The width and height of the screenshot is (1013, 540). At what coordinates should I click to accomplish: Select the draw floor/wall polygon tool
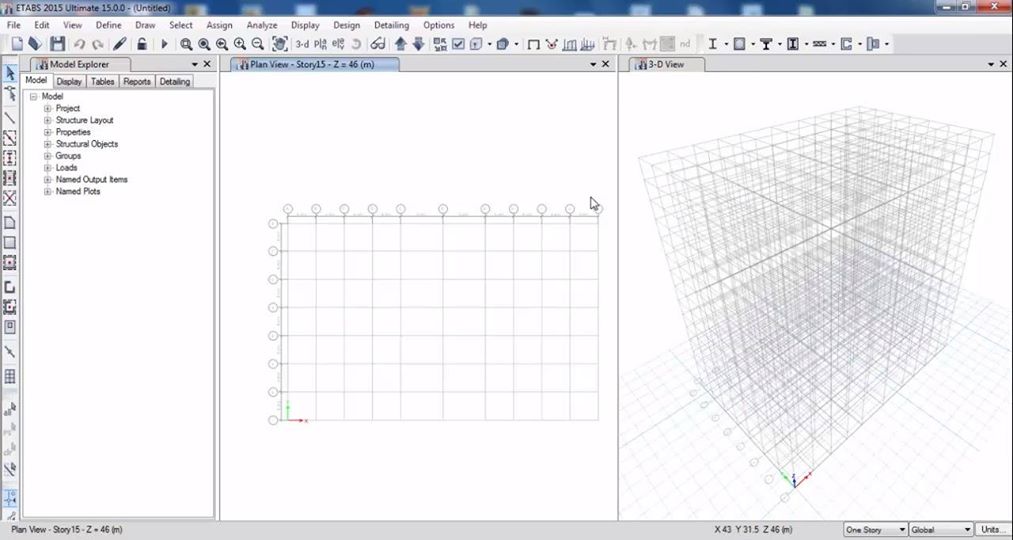(10, 223)
